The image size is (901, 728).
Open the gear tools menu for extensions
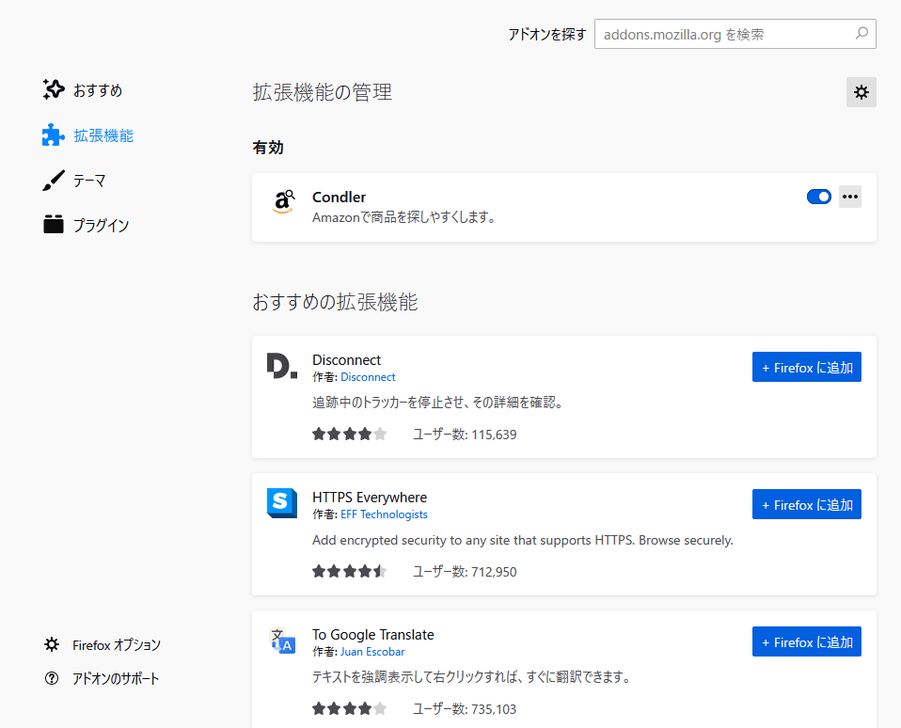click(x=861, y=92)
